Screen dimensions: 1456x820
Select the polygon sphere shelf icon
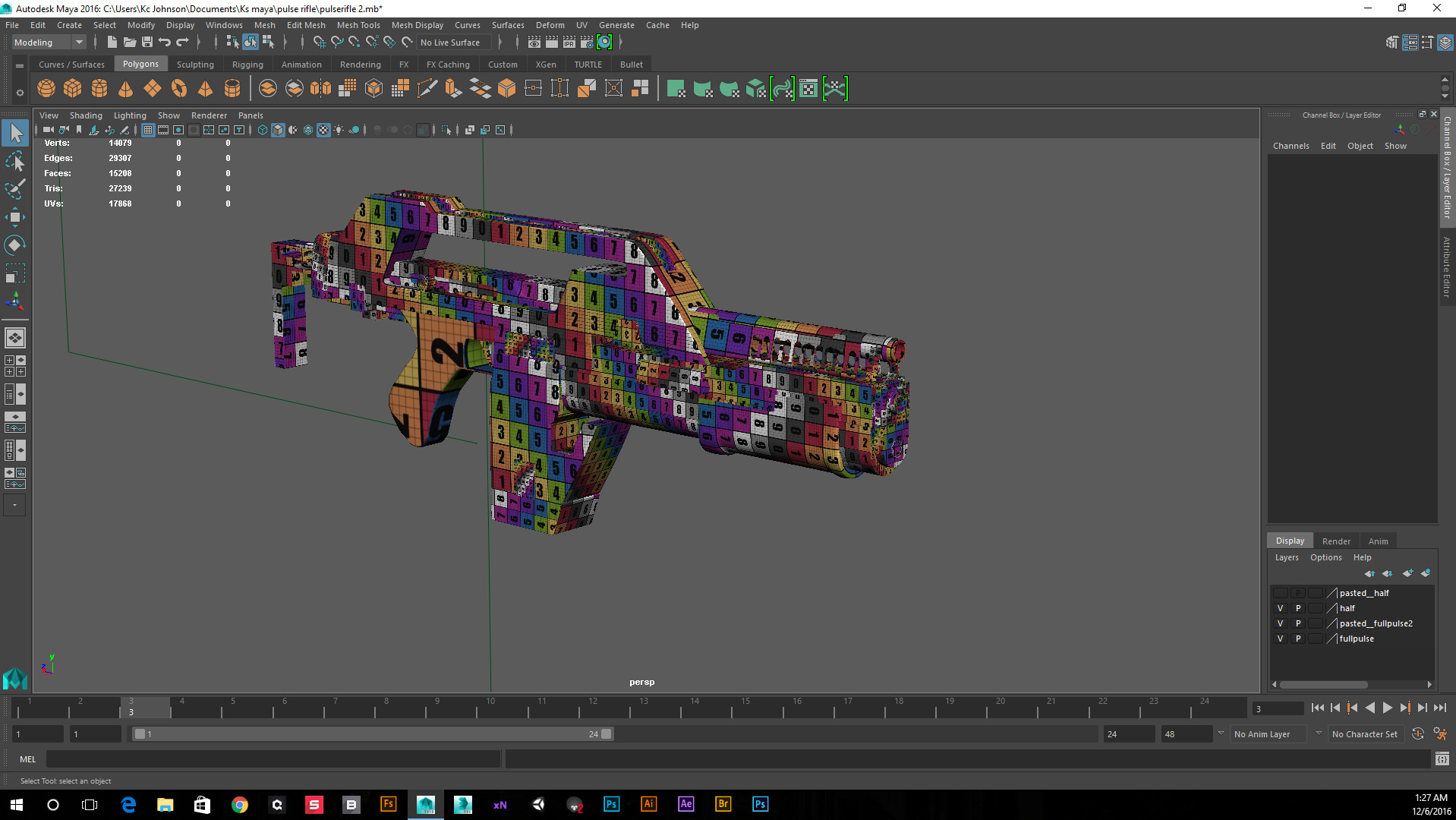[46, 89]
